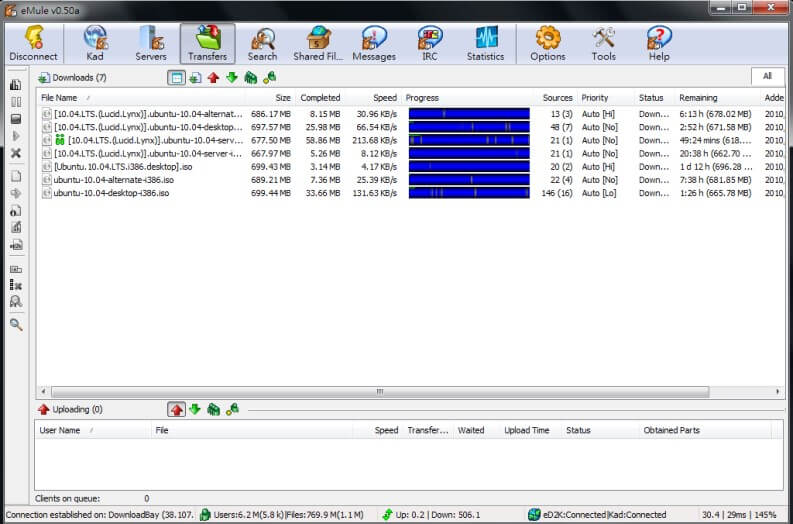Image resolution: width=793 pixels, height=524 pixels.
Task: Open the IRC chat page
Action: pyautogui.click(x=430, y=43)
